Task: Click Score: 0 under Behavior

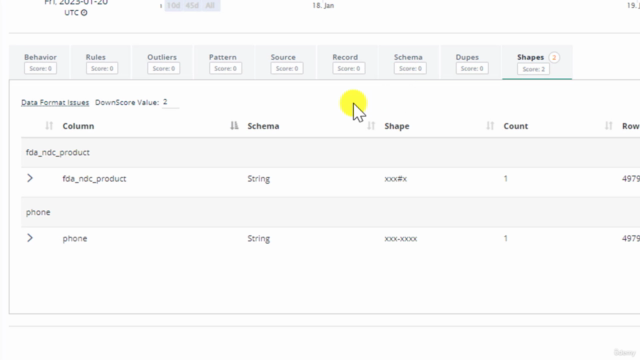Action: point(40,69)
